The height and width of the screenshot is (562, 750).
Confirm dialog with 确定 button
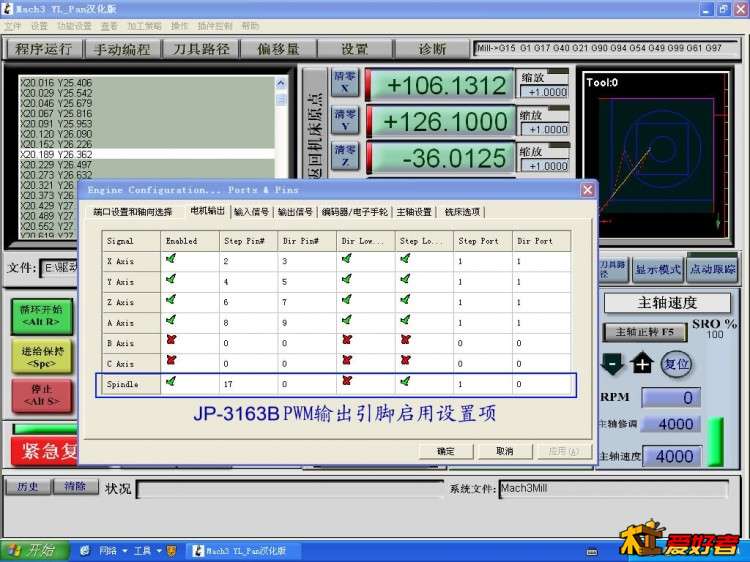(x=446, y=451)
